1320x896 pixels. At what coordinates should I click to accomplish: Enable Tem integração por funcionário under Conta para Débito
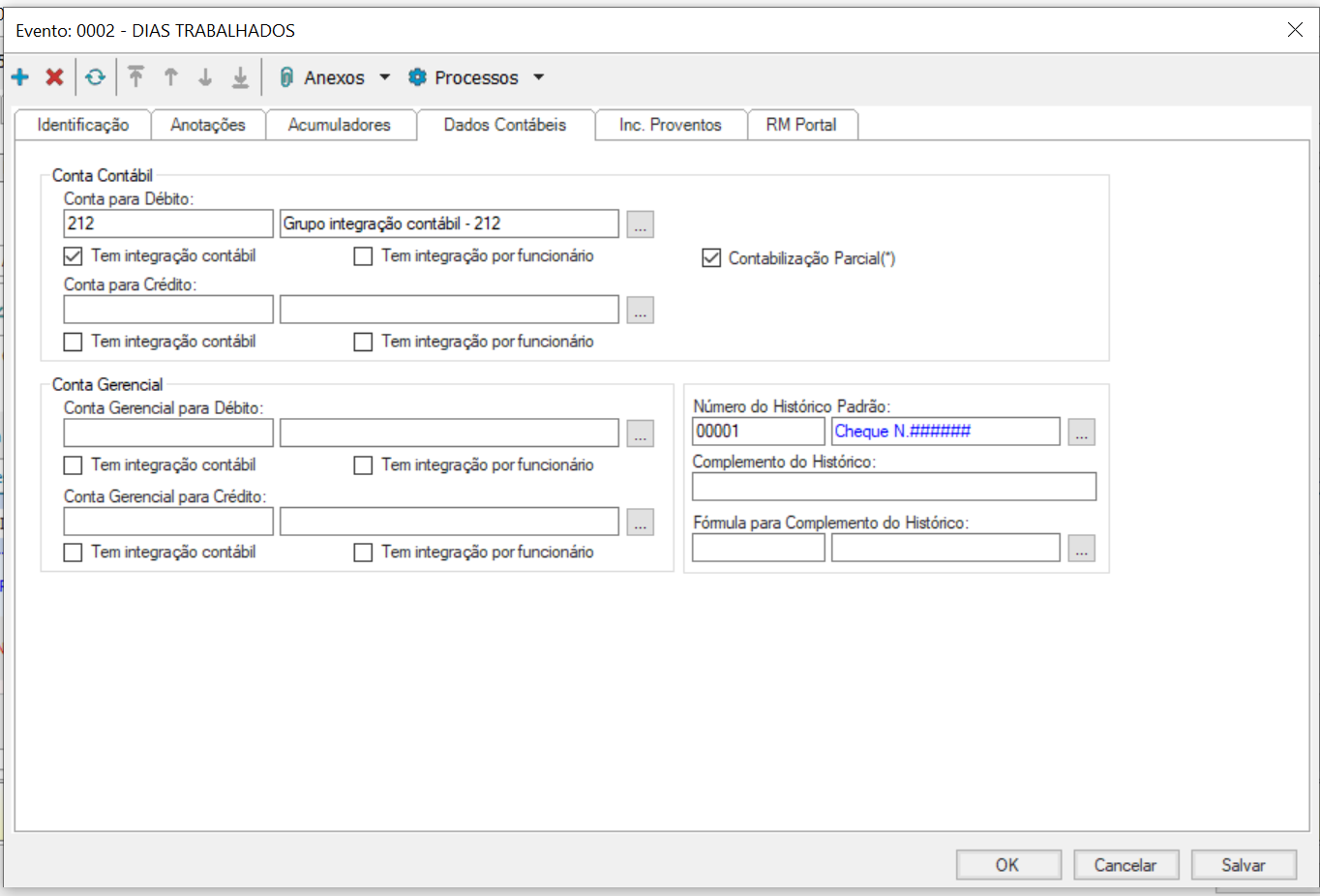coord(363,256)
